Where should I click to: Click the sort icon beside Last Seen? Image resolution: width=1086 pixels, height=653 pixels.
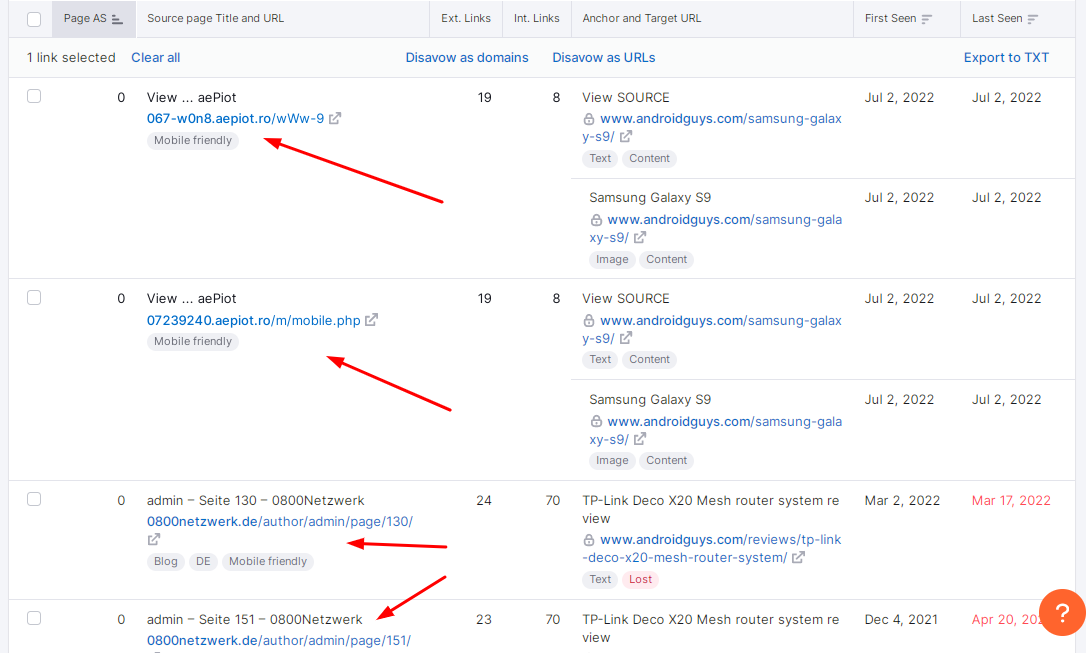[1033, 19]
